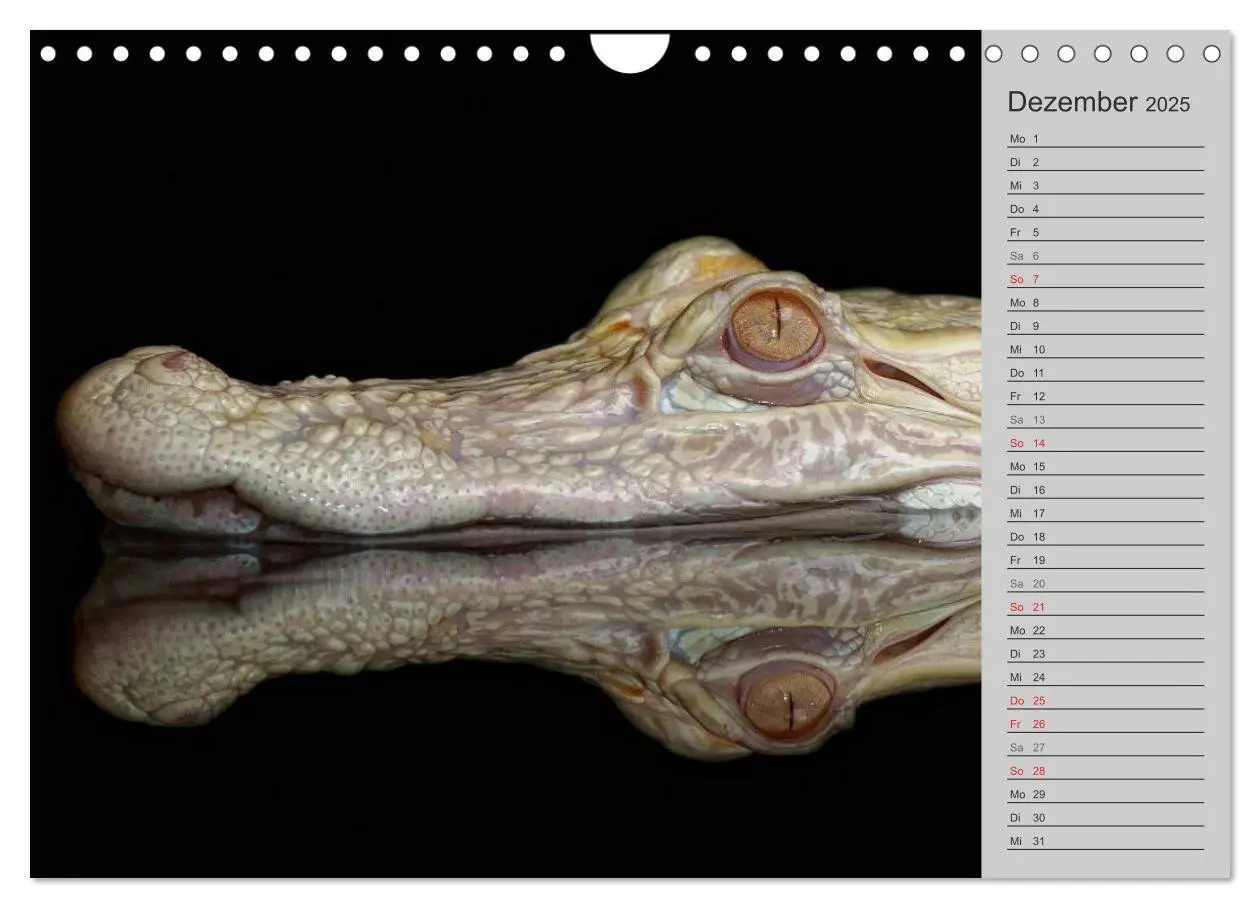Click the Do 18 date row
The image size is (1260, 908).
click(1106, 537)
